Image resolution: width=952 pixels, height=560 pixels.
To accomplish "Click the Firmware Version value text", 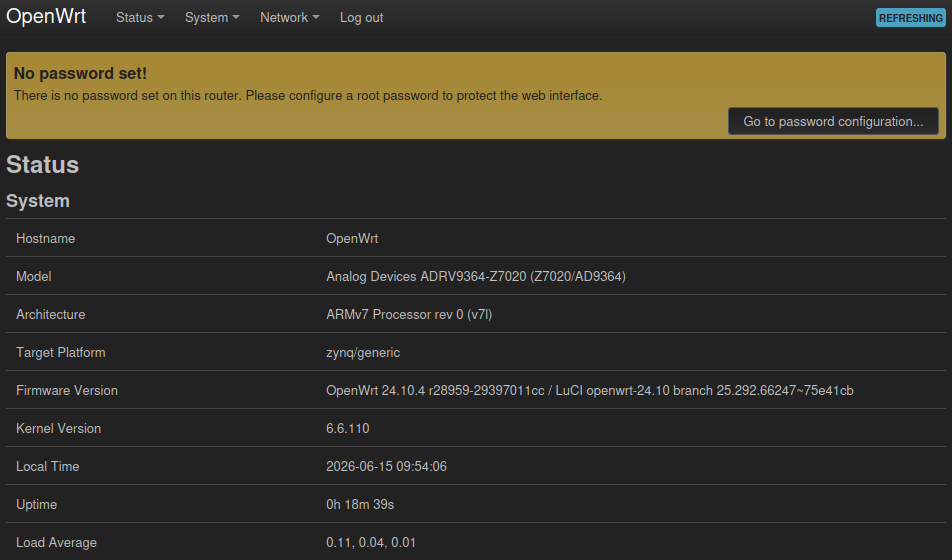I will click(x=590, y=391).
